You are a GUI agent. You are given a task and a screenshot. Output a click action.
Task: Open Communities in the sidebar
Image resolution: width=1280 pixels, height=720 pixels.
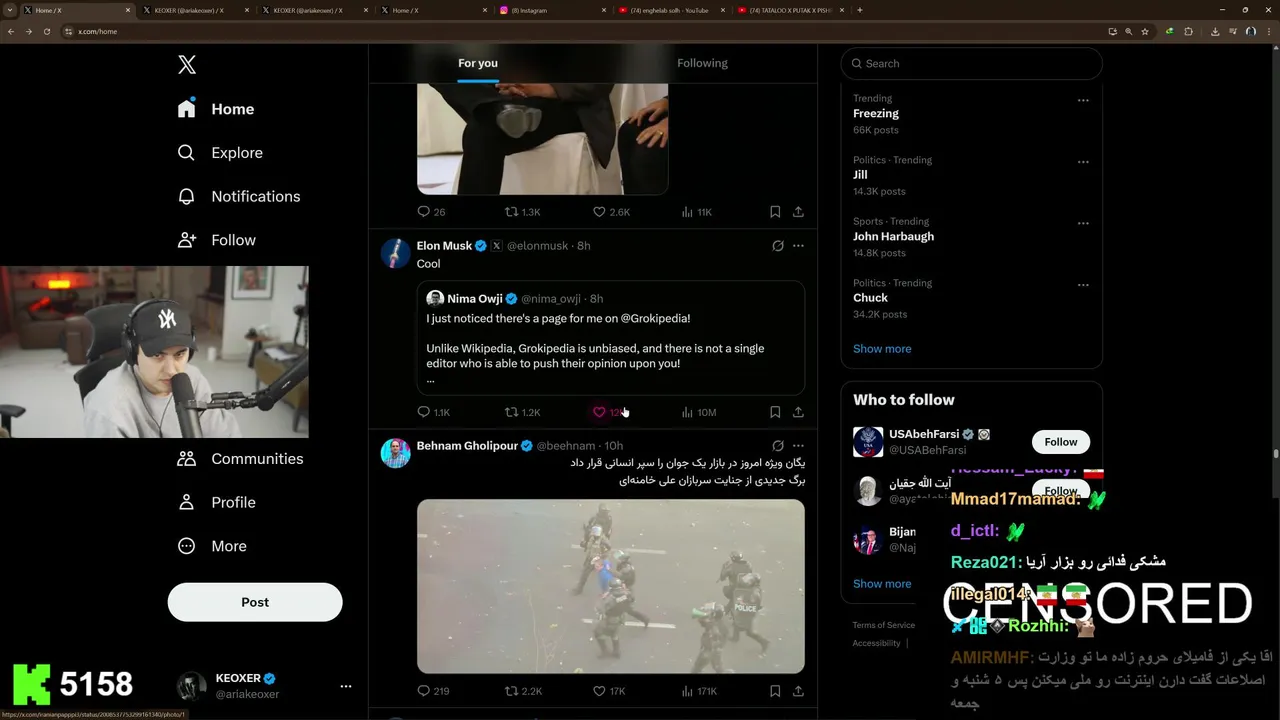(x=239, y=459)
